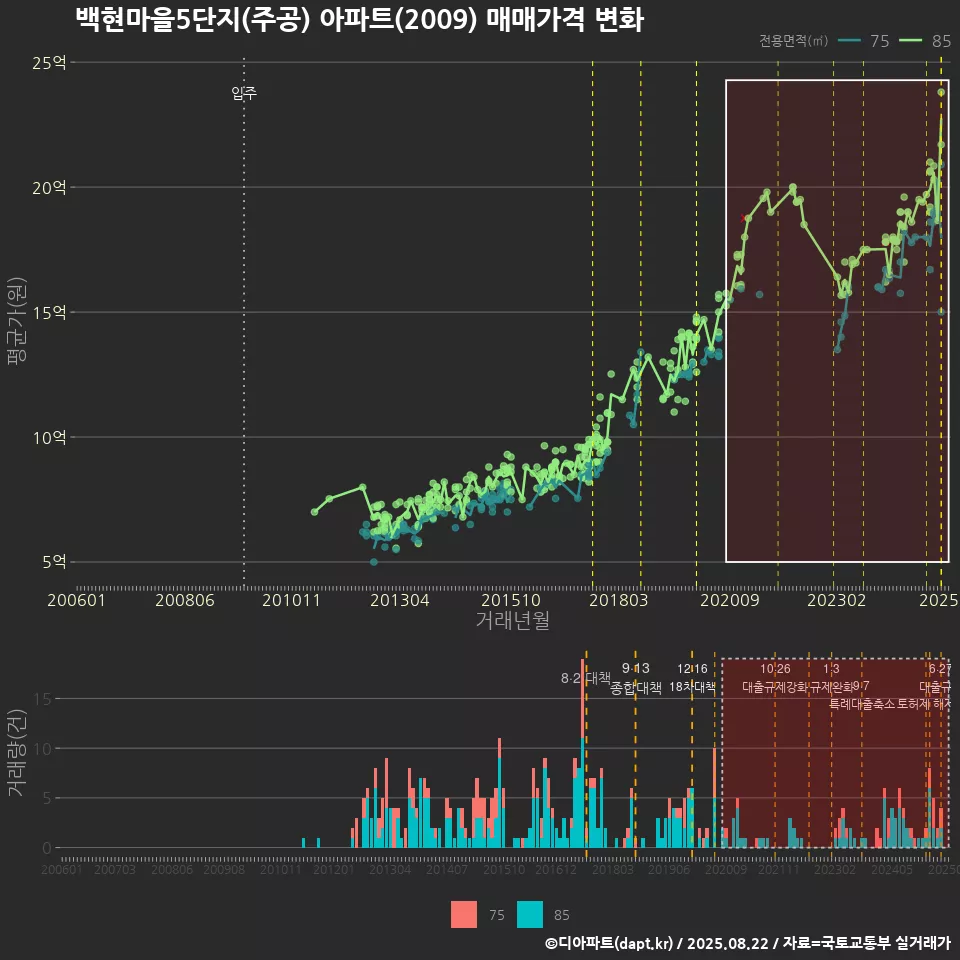Image resolution: width=960 pixels, height=960 pixels.
Task: Click the 202111 label on volume axis
Action: (779, 869)
